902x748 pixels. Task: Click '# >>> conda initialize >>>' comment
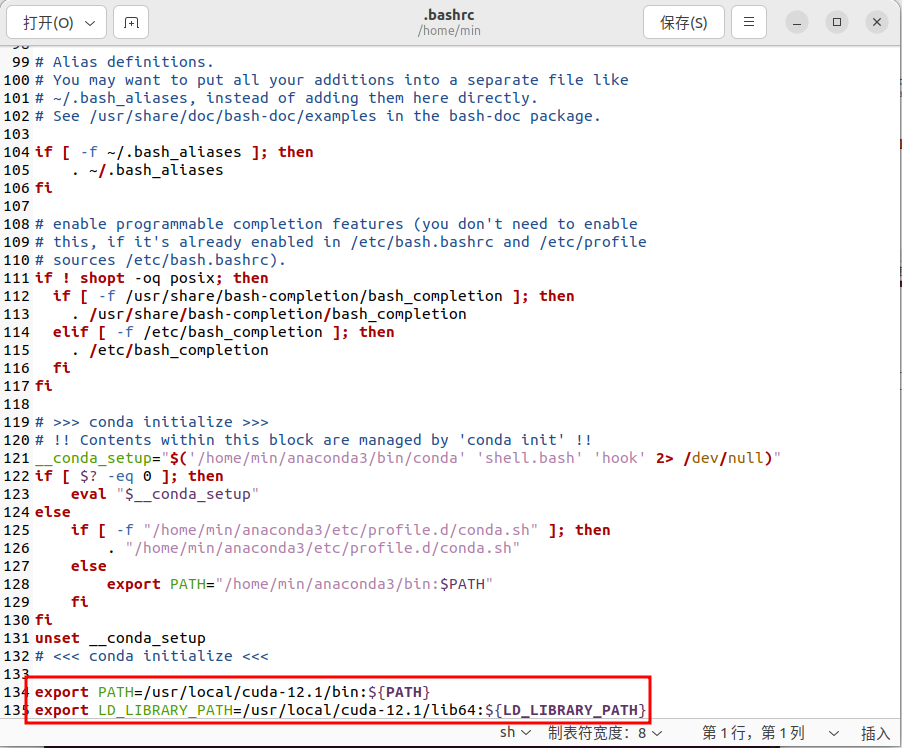pos(152,422)
